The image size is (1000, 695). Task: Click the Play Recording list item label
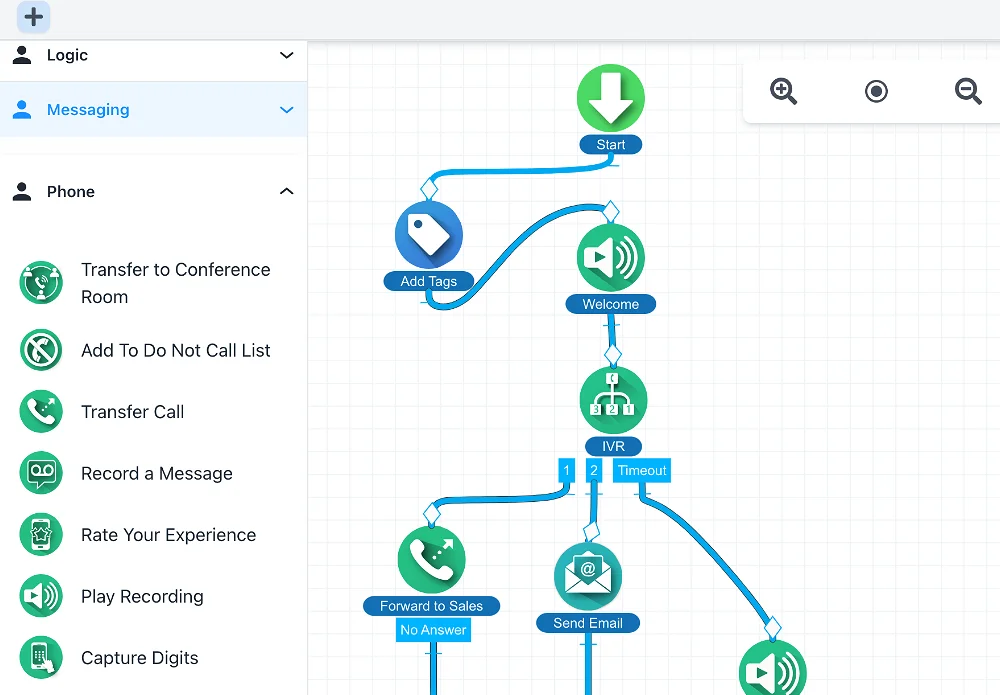142,597
